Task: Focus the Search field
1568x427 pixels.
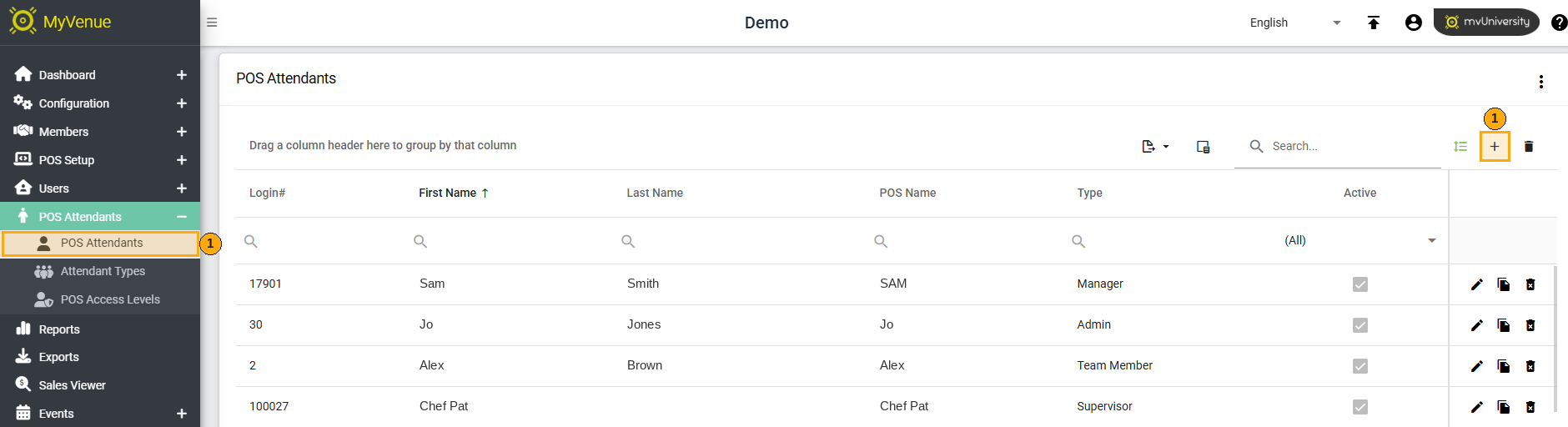Action: (x=1338, y=146)
